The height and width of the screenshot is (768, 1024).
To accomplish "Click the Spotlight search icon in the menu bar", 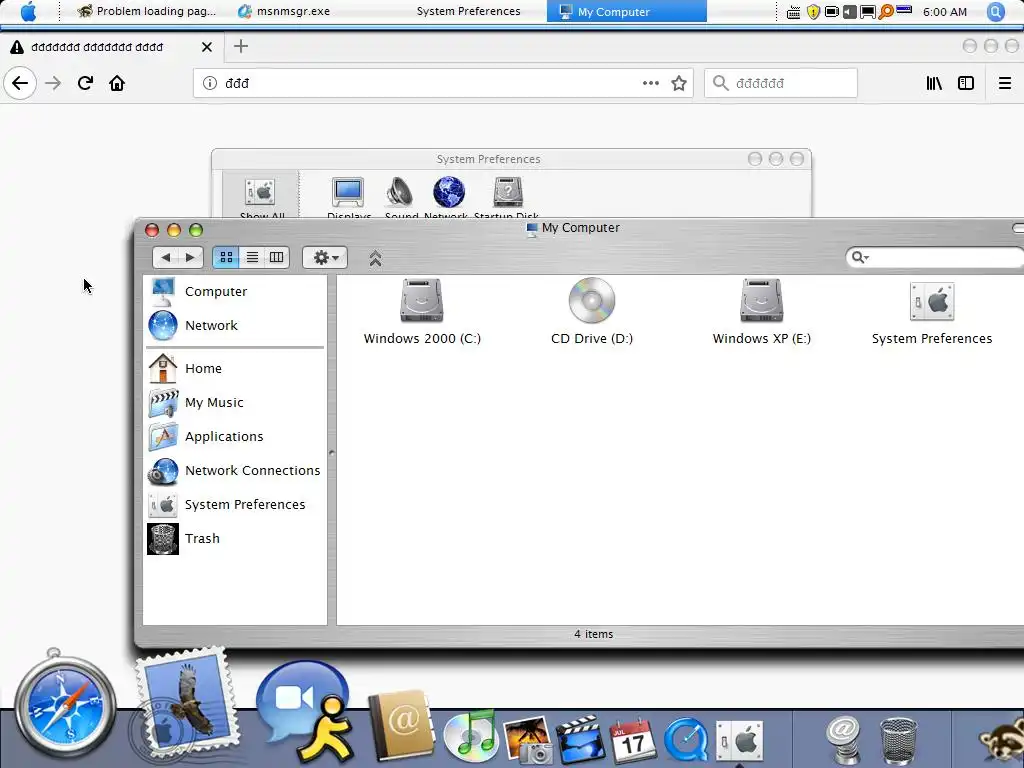I will [995, 11].
